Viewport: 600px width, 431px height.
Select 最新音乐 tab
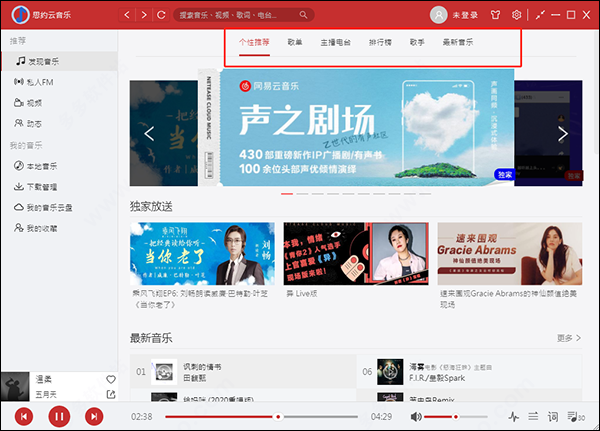458,42
